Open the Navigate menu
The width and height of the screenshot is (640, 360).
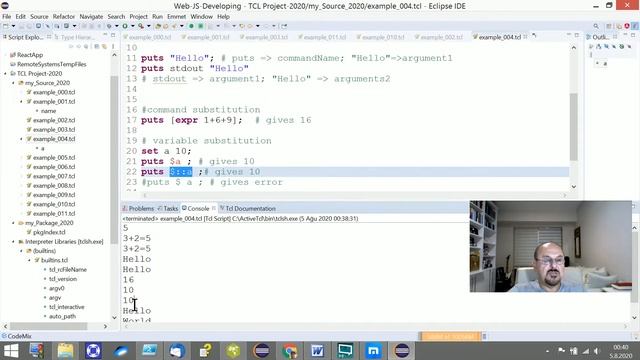coord(91,17)
